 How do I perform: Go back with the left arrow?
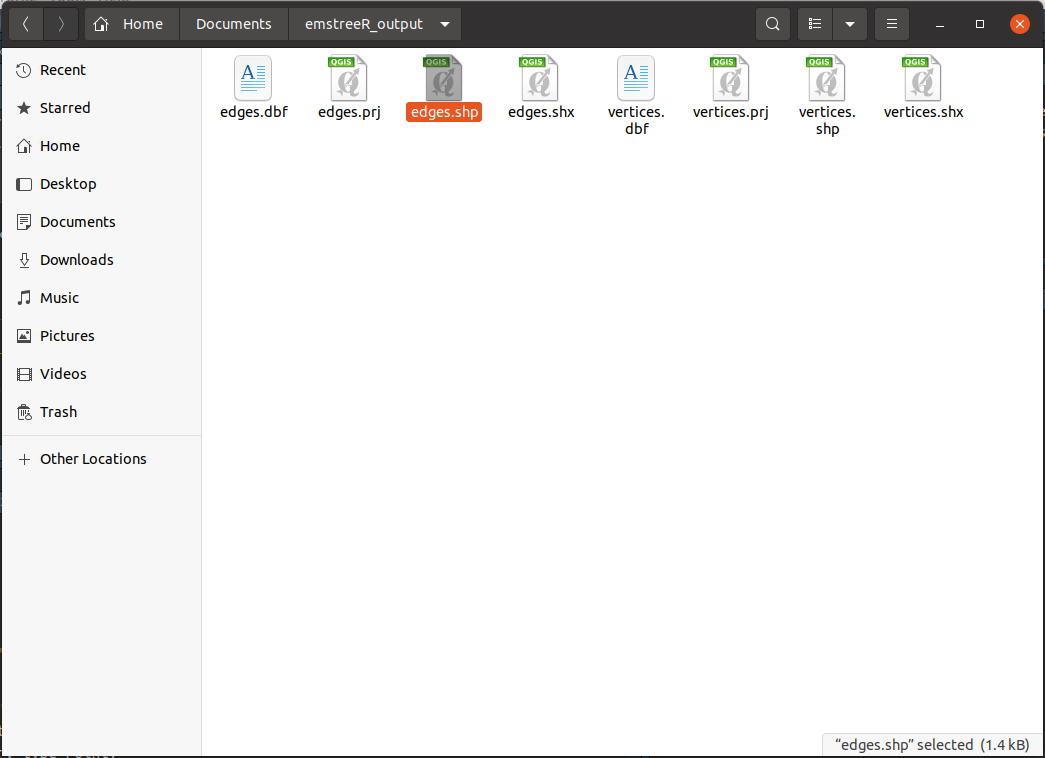(26, 24)
